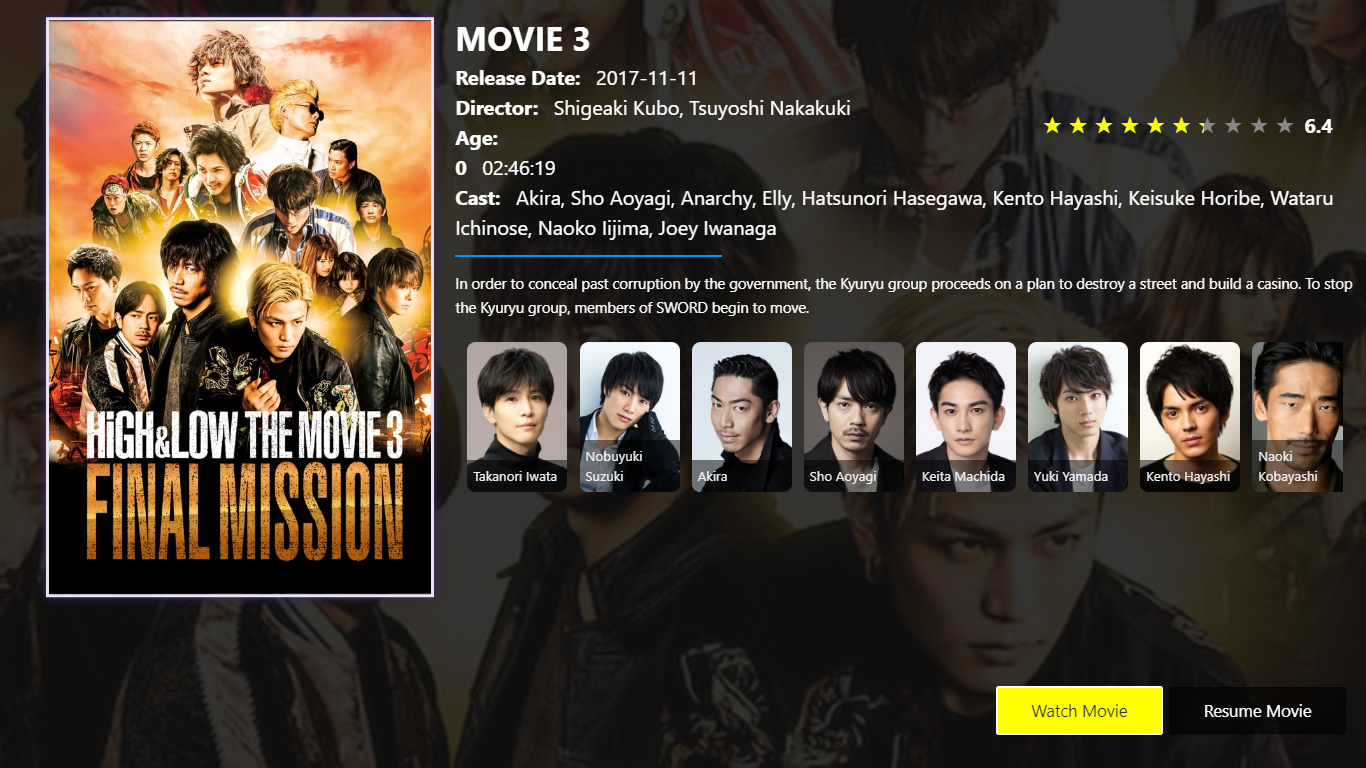Click the fifth yellow rating star

tap(1156, 126)
